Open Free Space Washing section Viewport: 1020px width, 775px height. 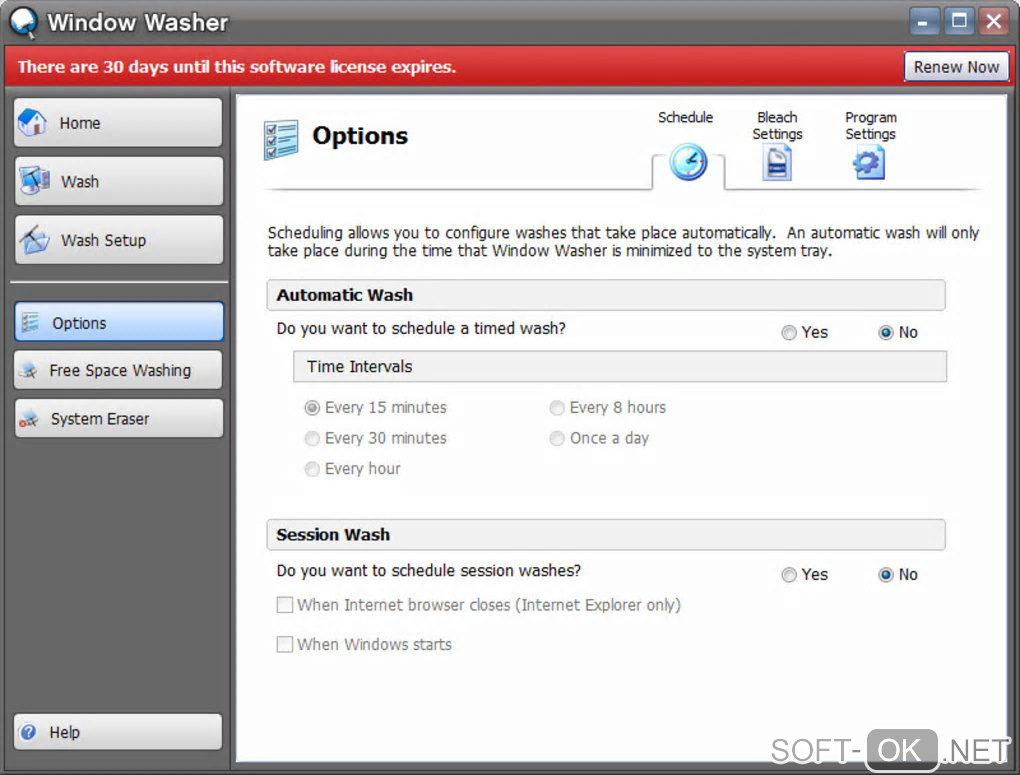[118, 370]
